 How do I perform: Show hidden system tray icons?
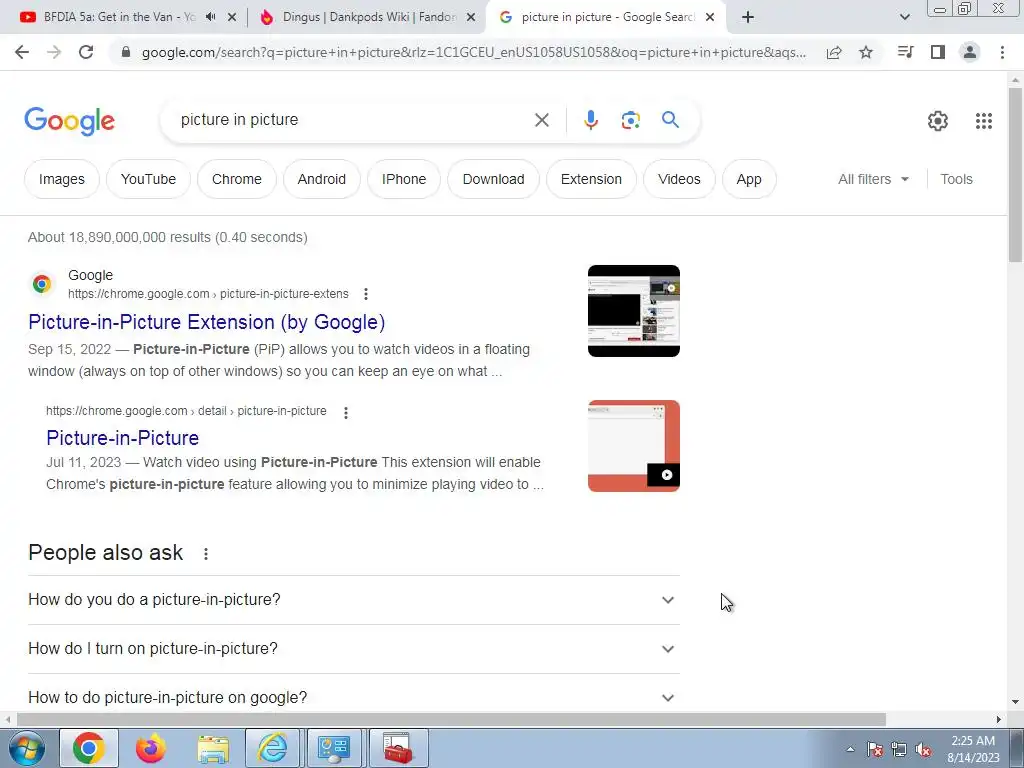[x=850, y=750]
